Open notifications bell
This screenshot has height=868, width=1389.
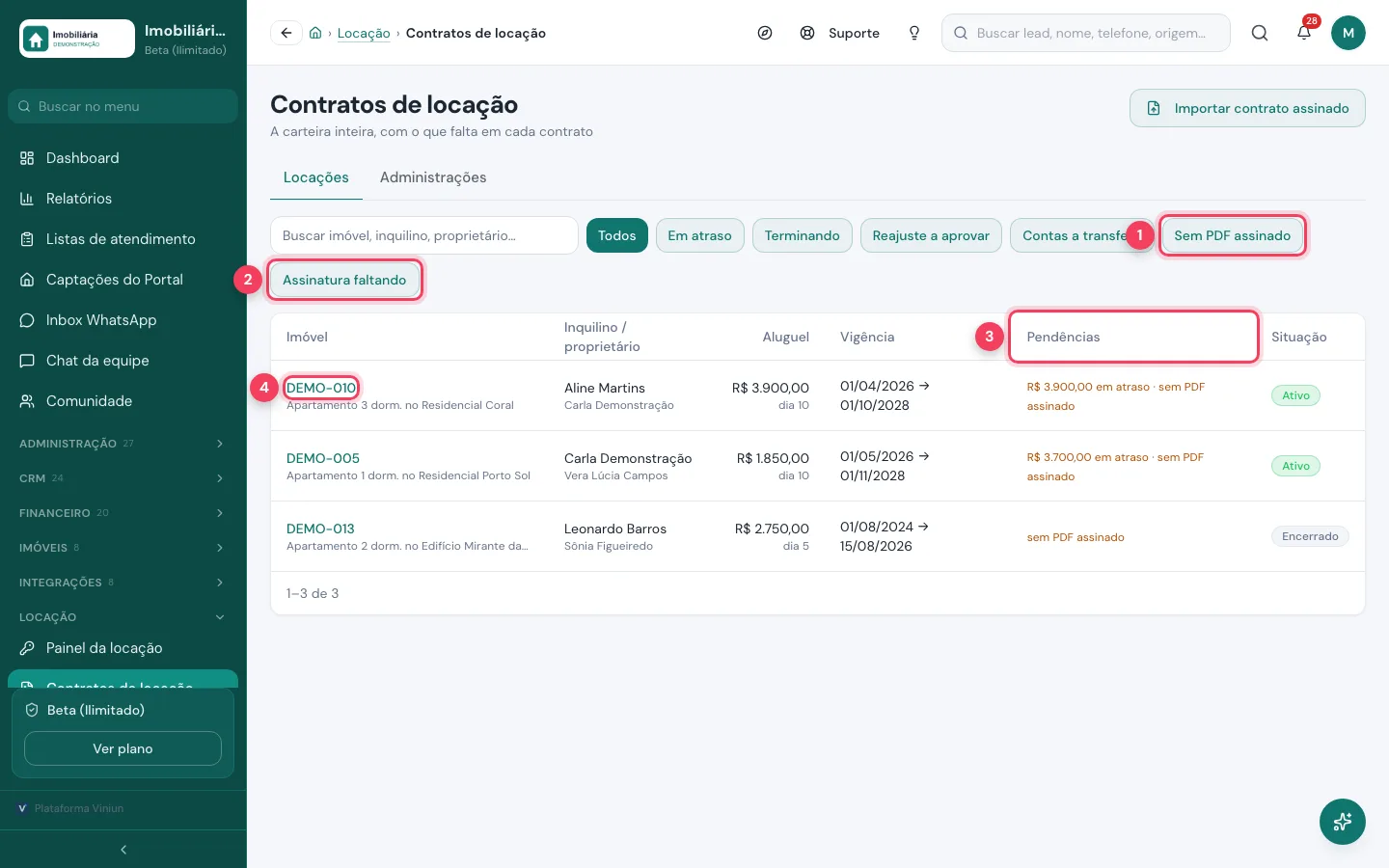[1304, 33]
